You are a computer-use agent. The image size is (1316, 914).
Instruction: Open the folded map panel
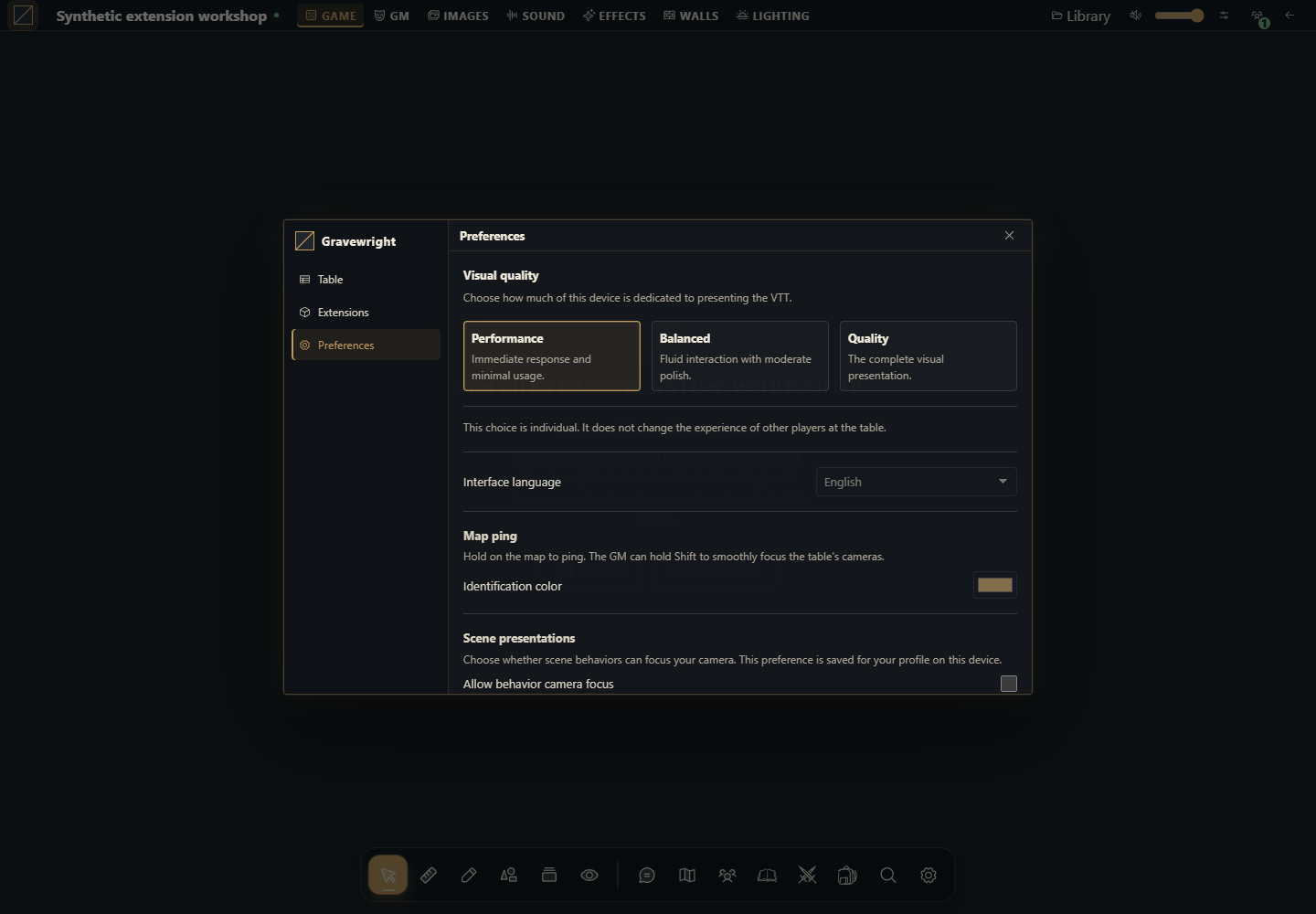(687, 875)
